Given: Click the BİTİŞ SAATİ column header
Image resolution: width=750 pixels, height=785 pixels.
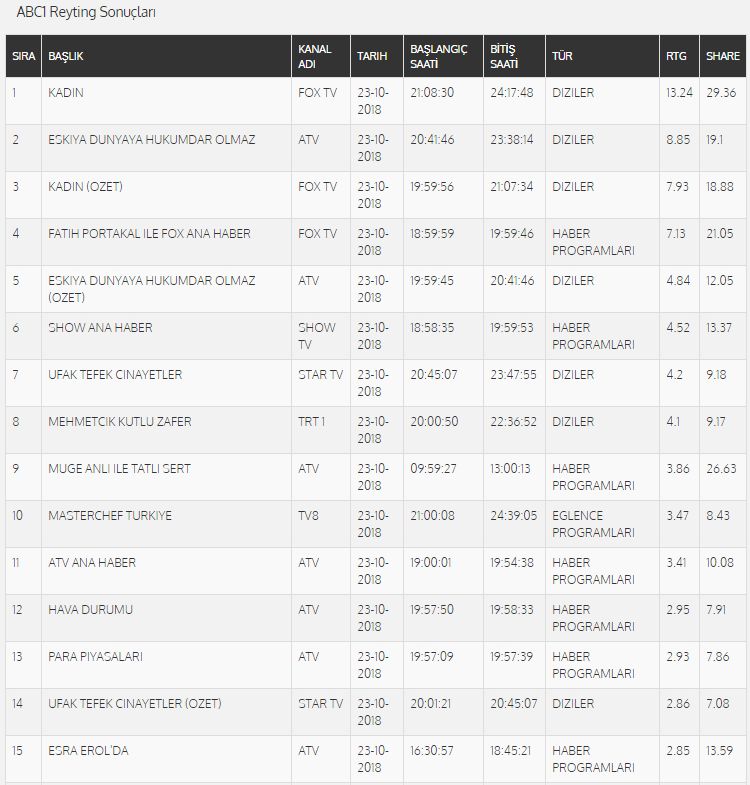Looking at the screenshot, I should 514,56.
